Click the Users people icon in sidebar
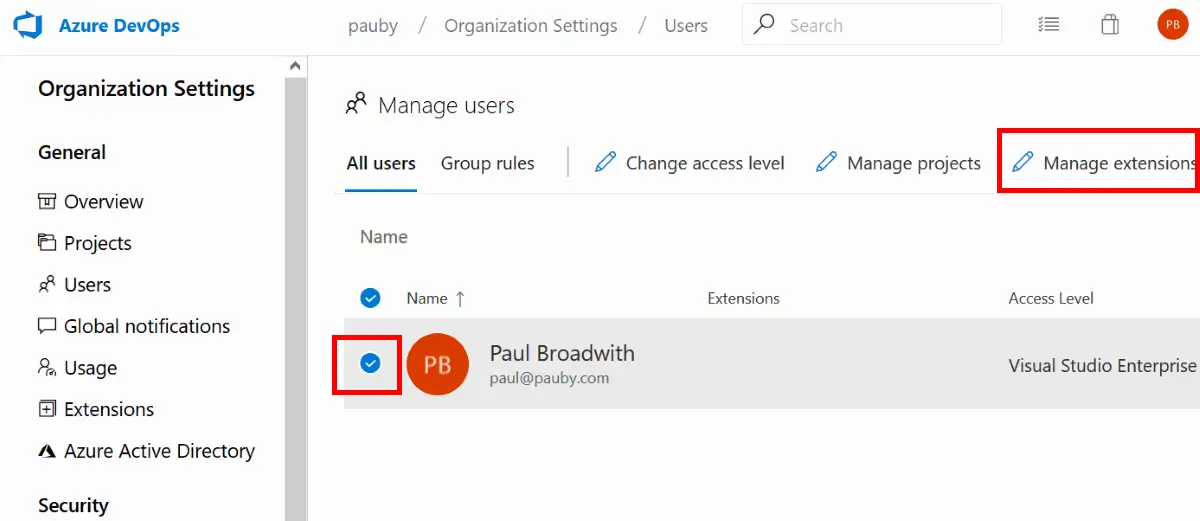This screenshot has width=1200, height=521. [x=47, y=284]
